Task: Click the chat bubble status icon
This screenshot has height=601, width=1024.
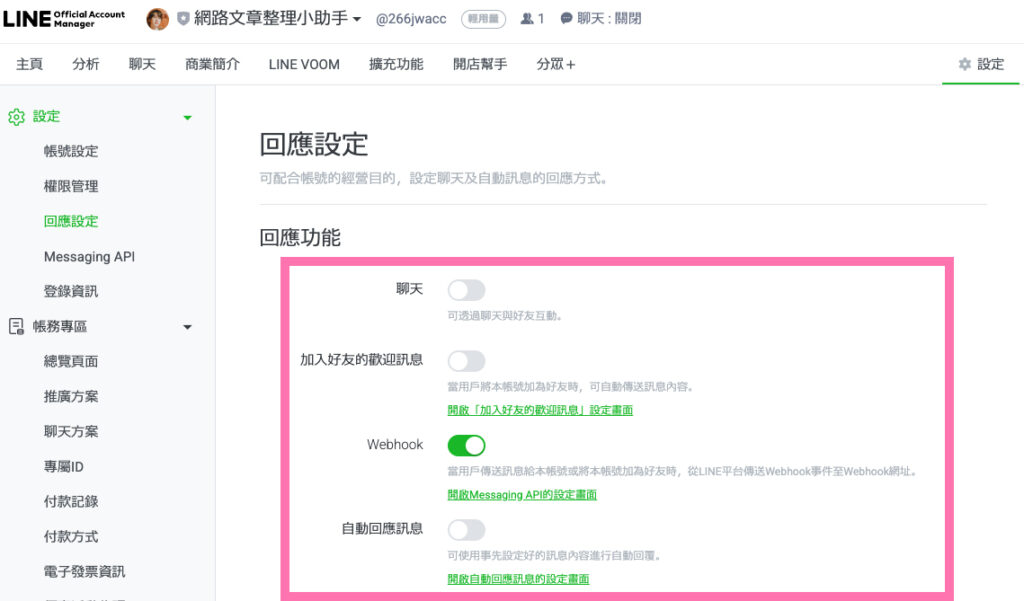Action: point(567,19)
